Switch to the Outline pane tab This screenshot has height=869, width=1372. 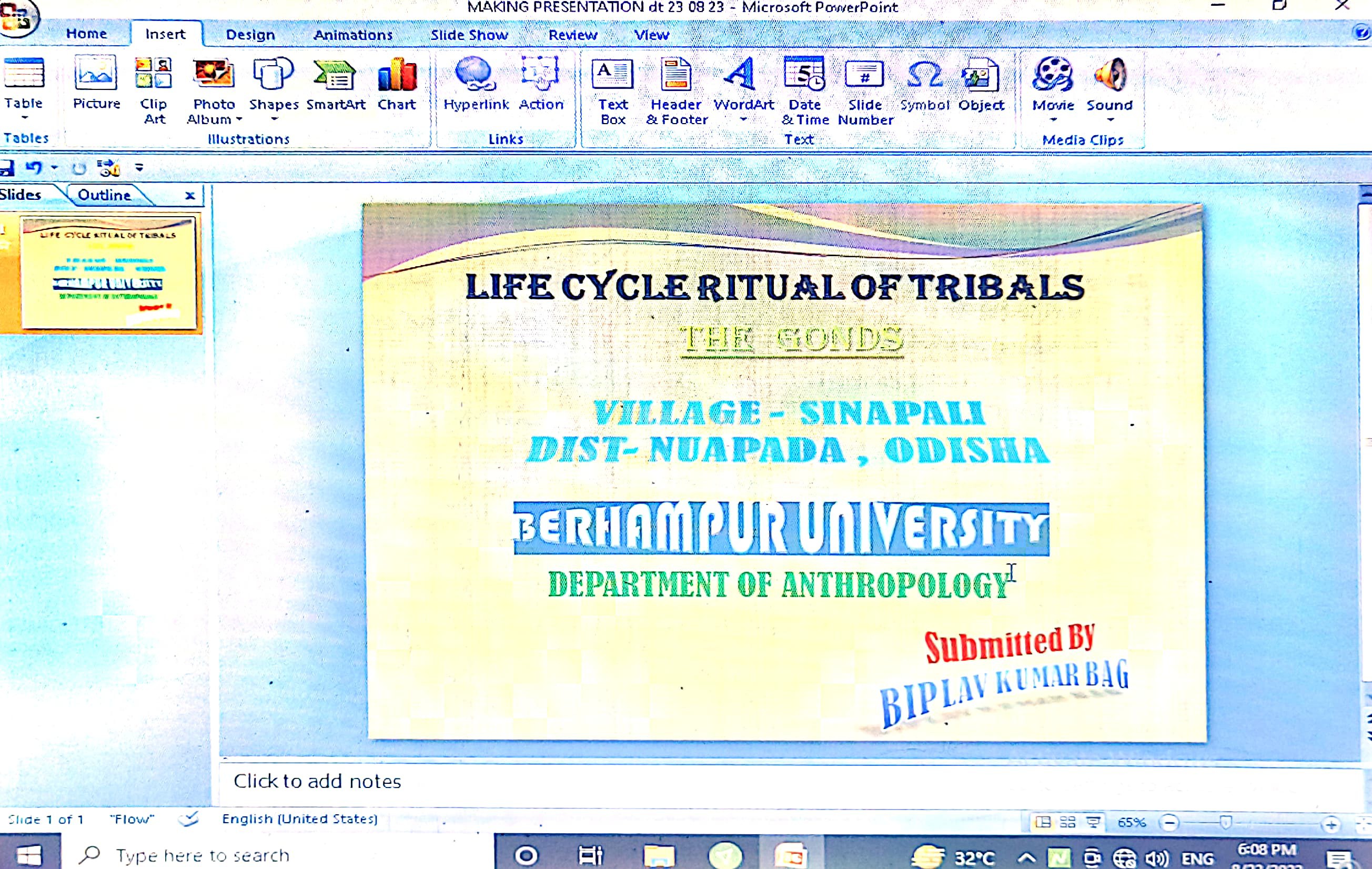[x=104, y=195]
